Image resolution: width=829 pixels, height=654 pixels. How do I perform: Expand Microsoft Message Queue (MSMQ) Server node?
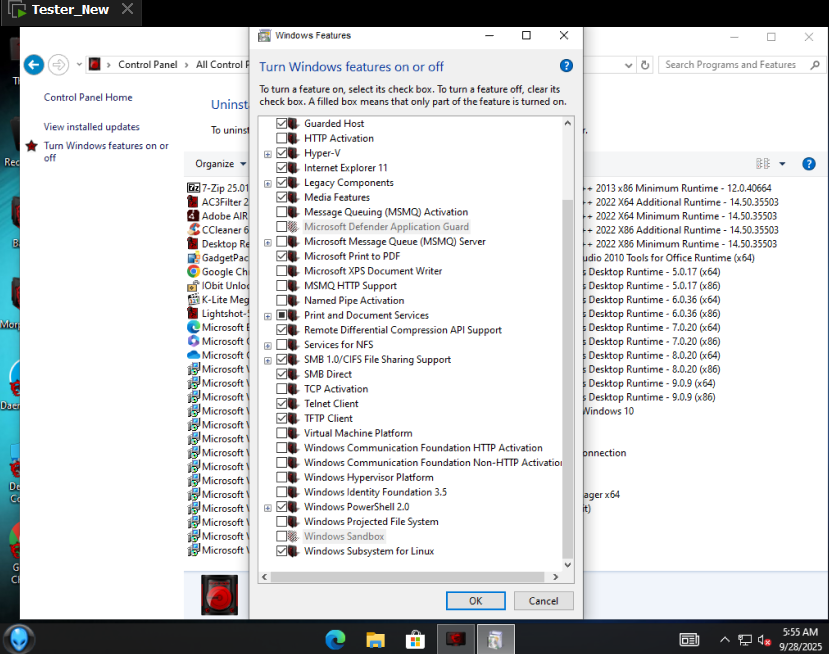click(x=268, y=243)
